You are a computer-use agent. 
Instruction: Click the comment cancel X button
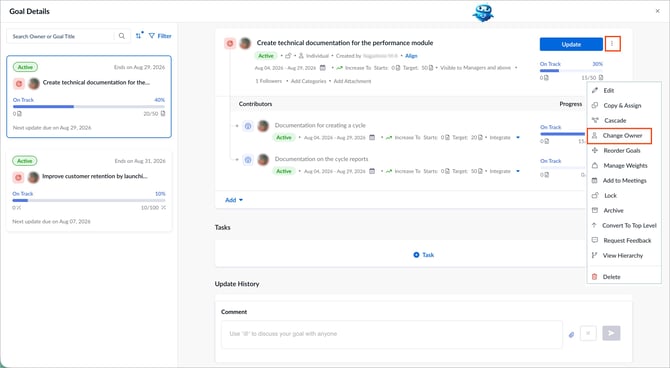coord(588,333)
